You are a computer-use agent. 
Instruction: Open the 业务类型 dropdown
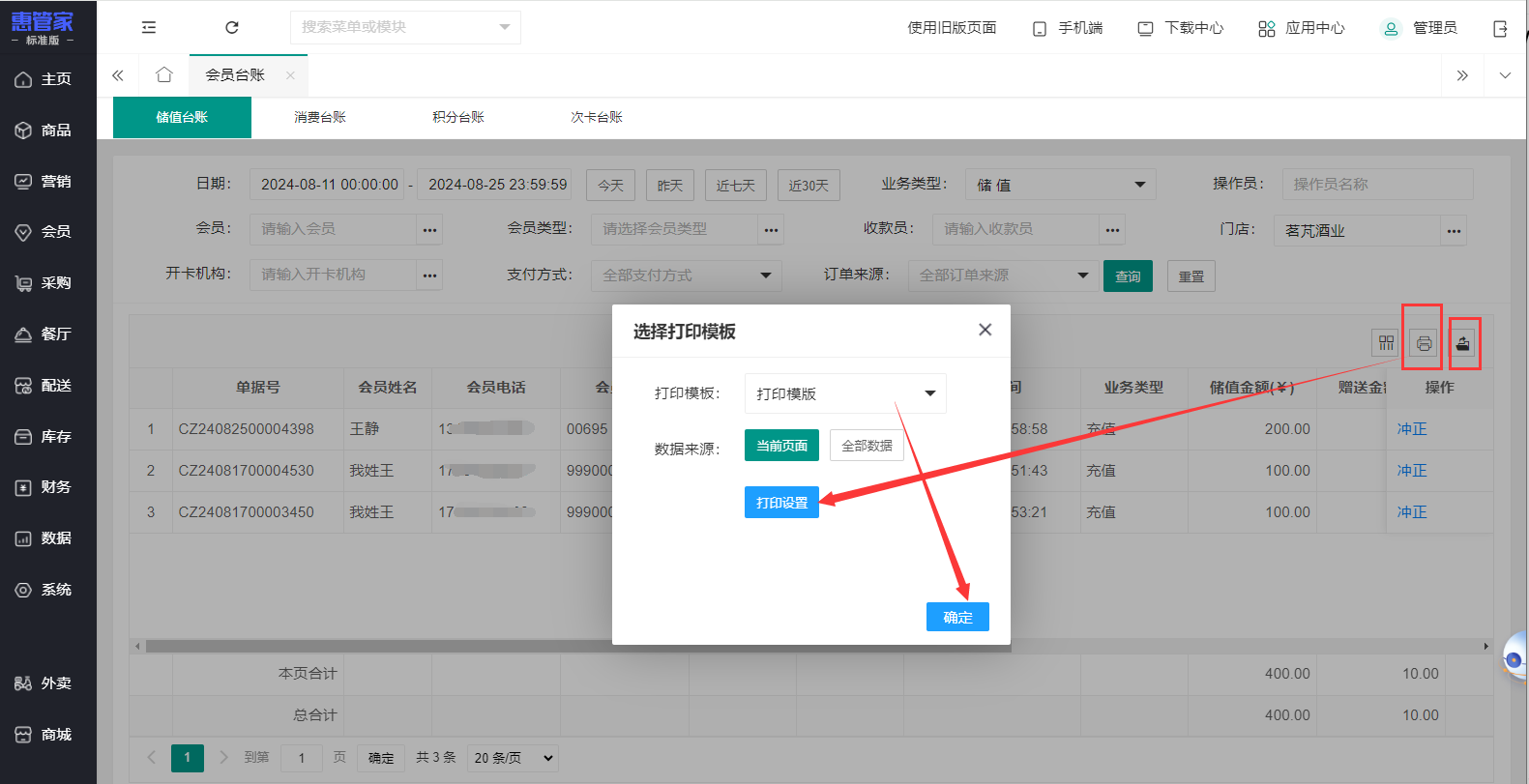(x=1060, y=185)
